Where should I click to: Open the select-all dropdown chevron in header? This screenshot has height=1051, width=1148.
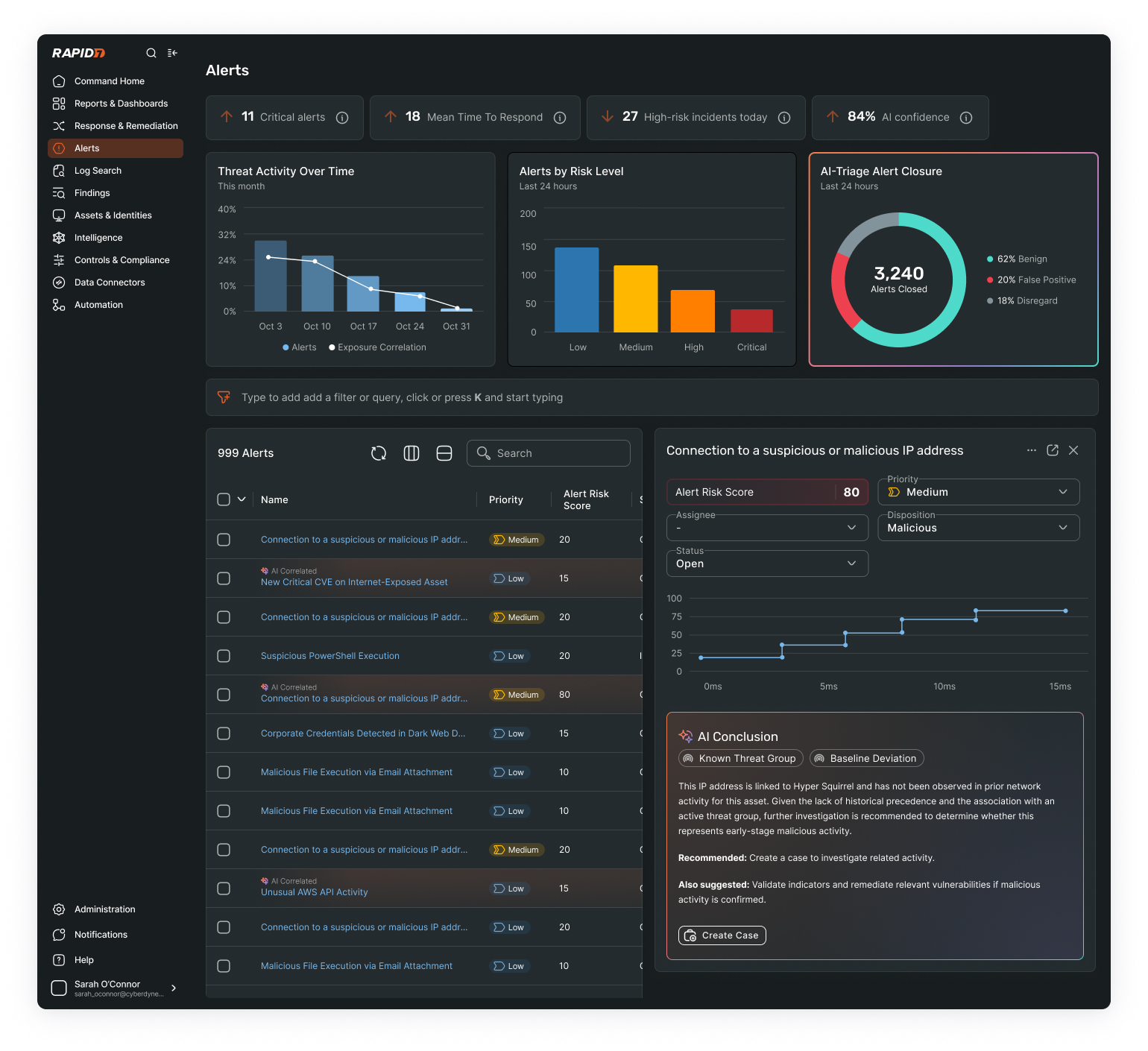tap(242, 499)
